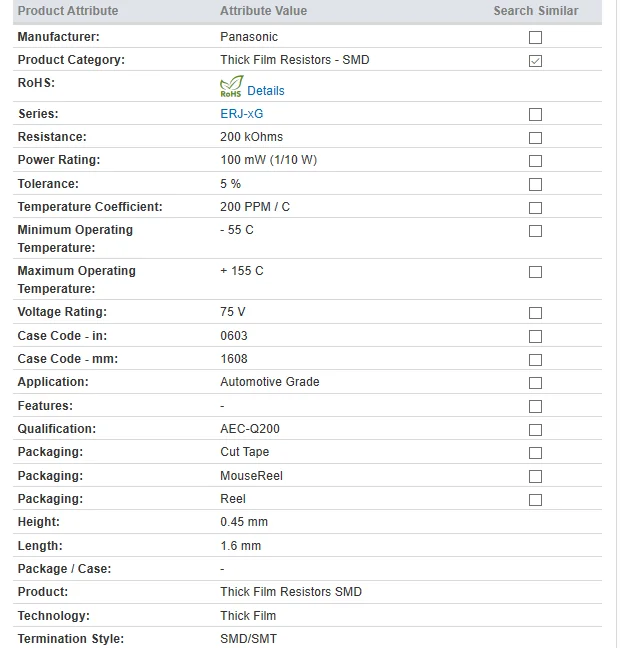Image resolution: width=631 pixels, height=648 pixels.
Task: Open the ERJ-xG series link
Action: pyautogui.click(x=241, y=114)
